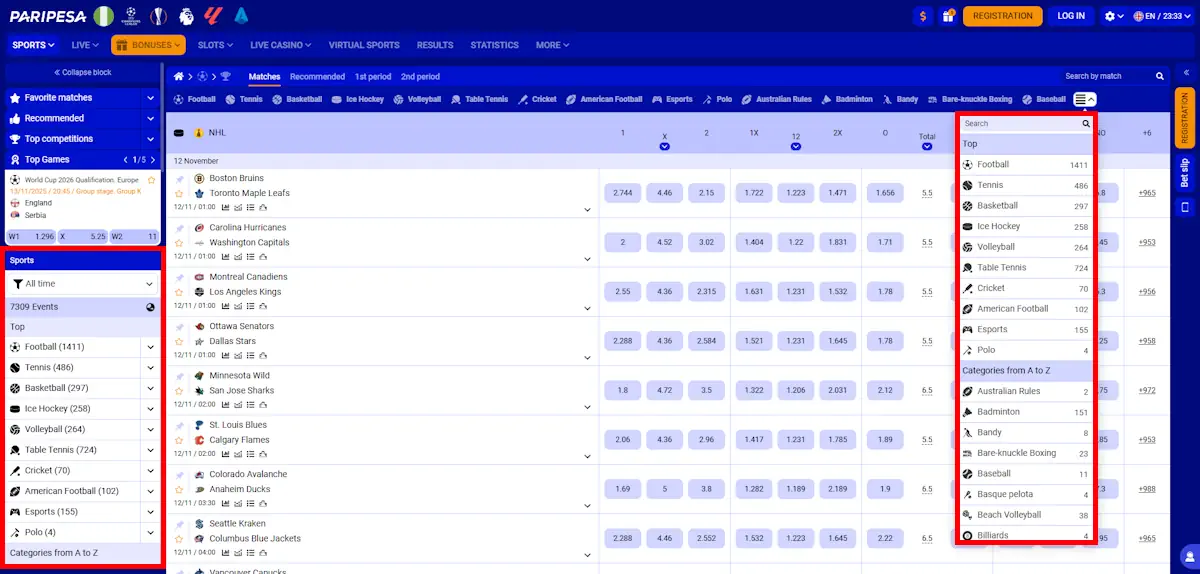1200x574 pixels.
Task: Open statistics chart icon for Boston Bruins match
Action: pyautogui.click(x=225, y=208)
